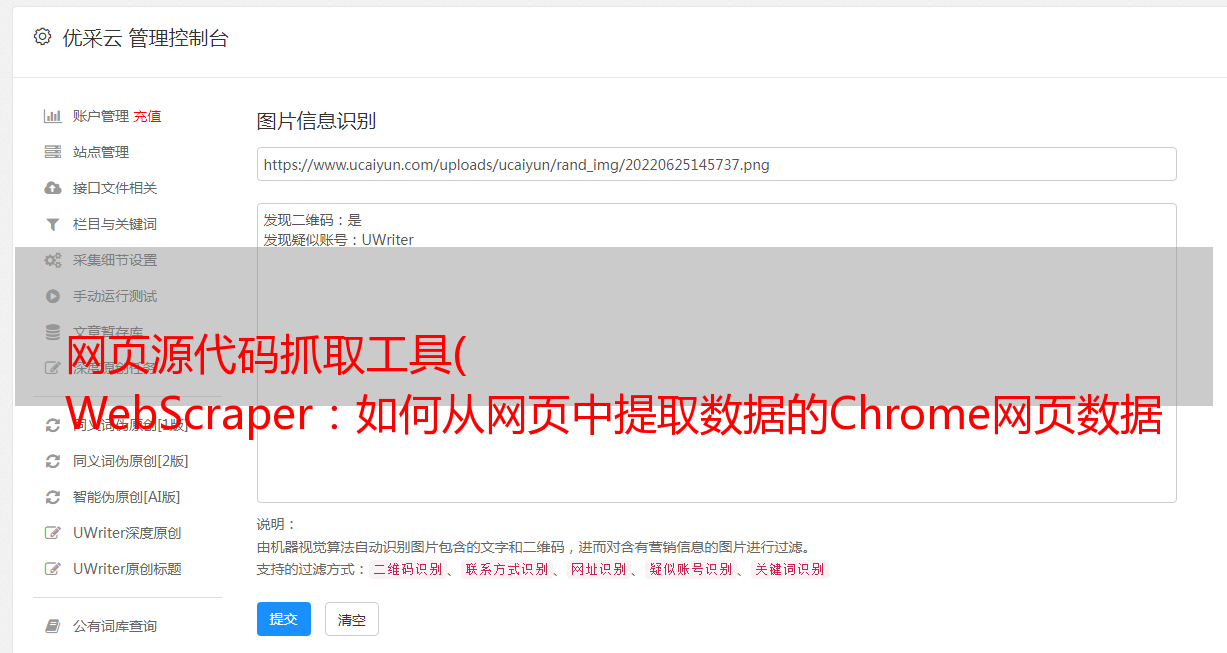Click the cloud upload icon for 接口文件相关
This screenshot has width=1227, height=653.
[x=53, y=188]
